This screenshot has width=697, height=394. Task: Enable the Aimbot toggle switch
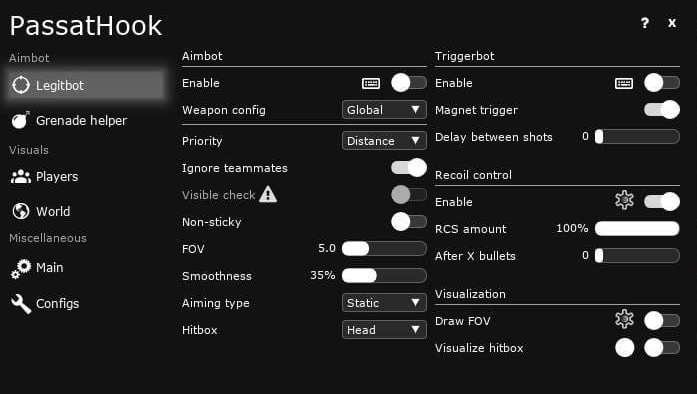tap(409, 83)
